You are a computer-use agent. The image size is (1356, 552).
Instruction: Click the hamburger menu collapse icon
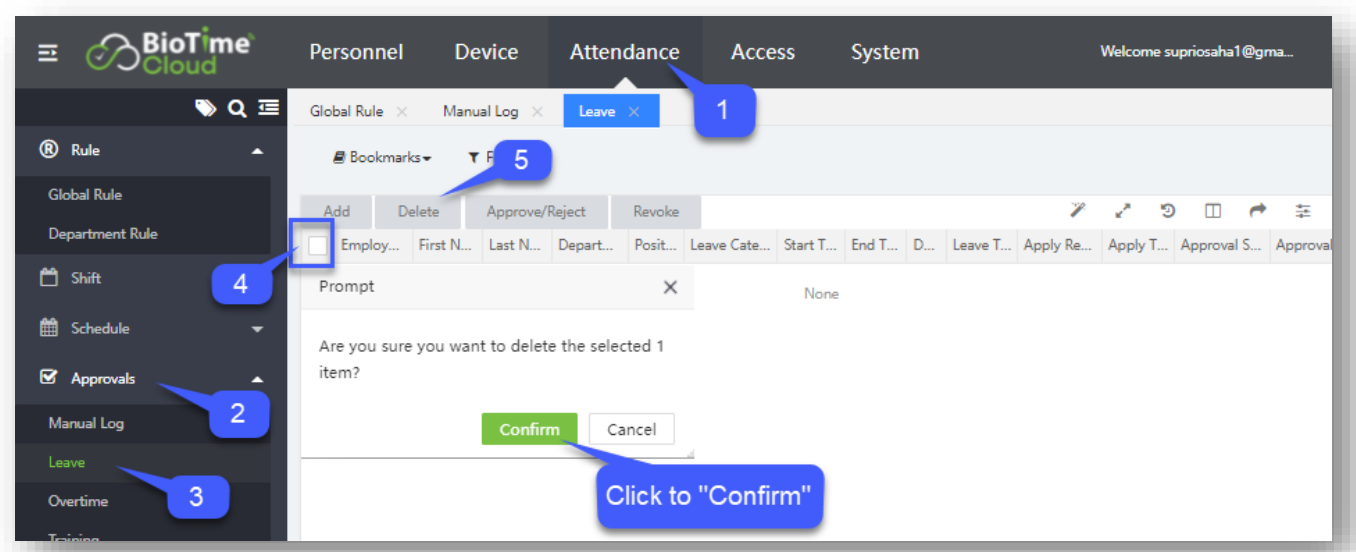pyautogui.click(x=48, y=53)
